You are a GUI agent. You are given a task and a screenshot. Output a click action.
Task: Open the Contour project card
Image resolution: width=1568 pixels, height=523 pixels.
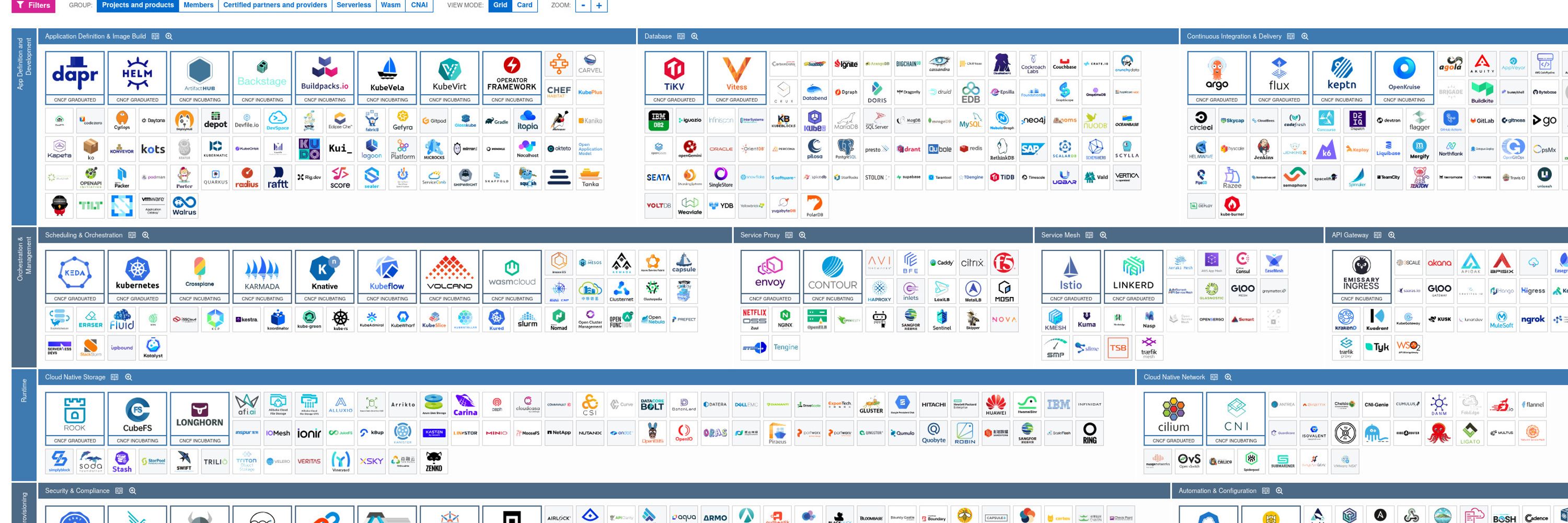point(833,277)
